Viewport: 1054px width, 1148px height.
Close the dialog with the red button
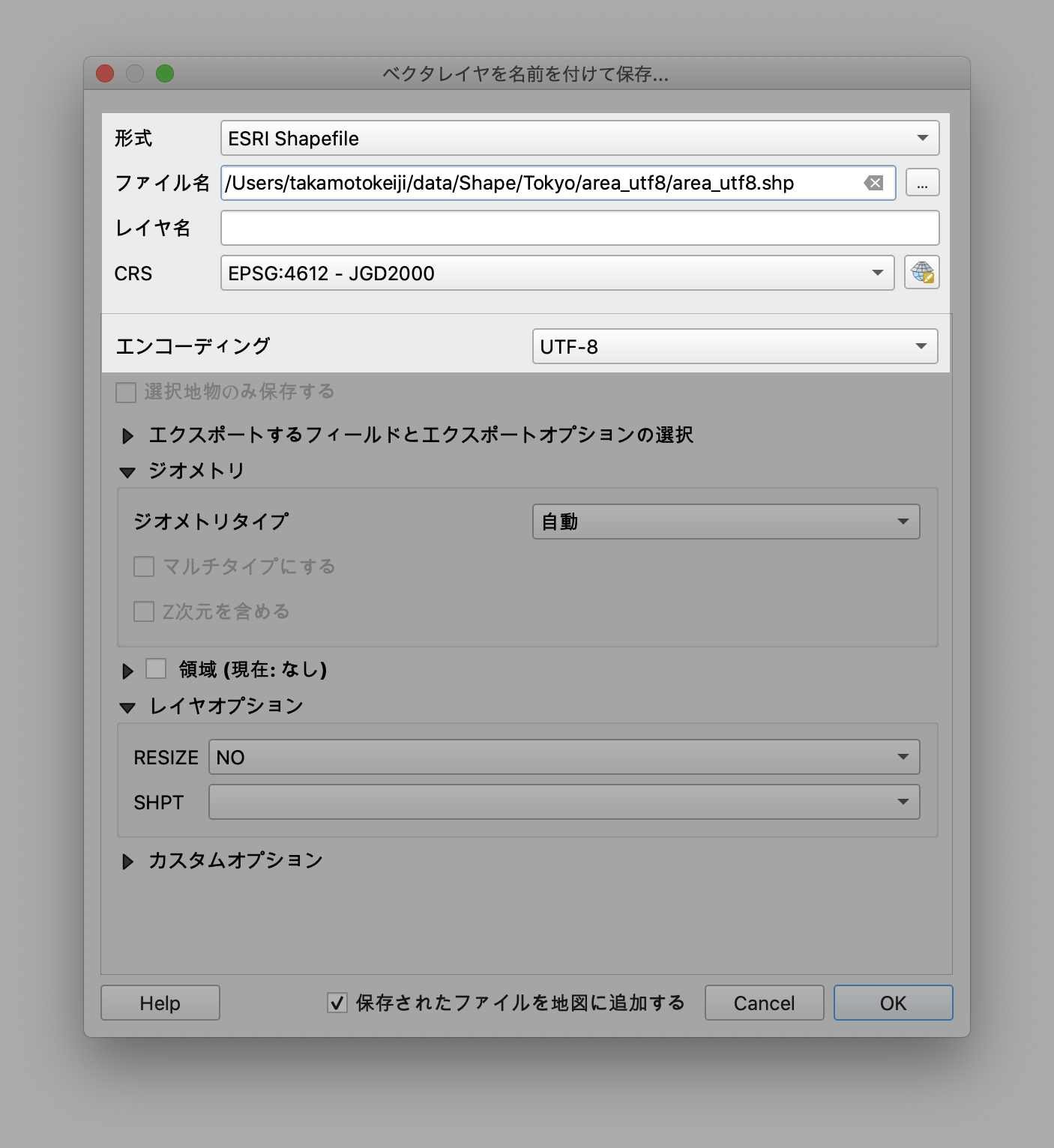coord(105,73)
